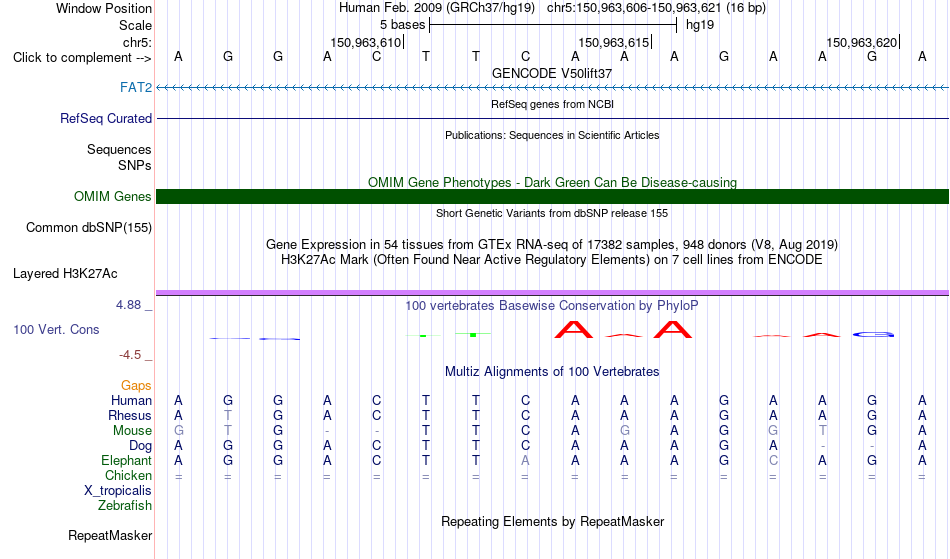Select the Elephant species label
The height and width of the screenshot is (559, 950).
coord(126,460)
